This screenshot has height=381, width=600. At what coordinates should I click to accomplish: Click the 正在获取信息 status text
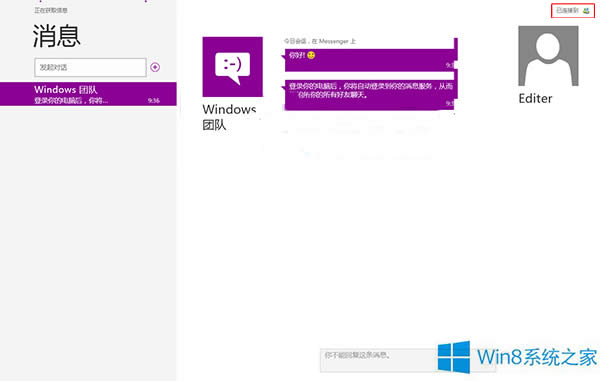tap(51, 10)
